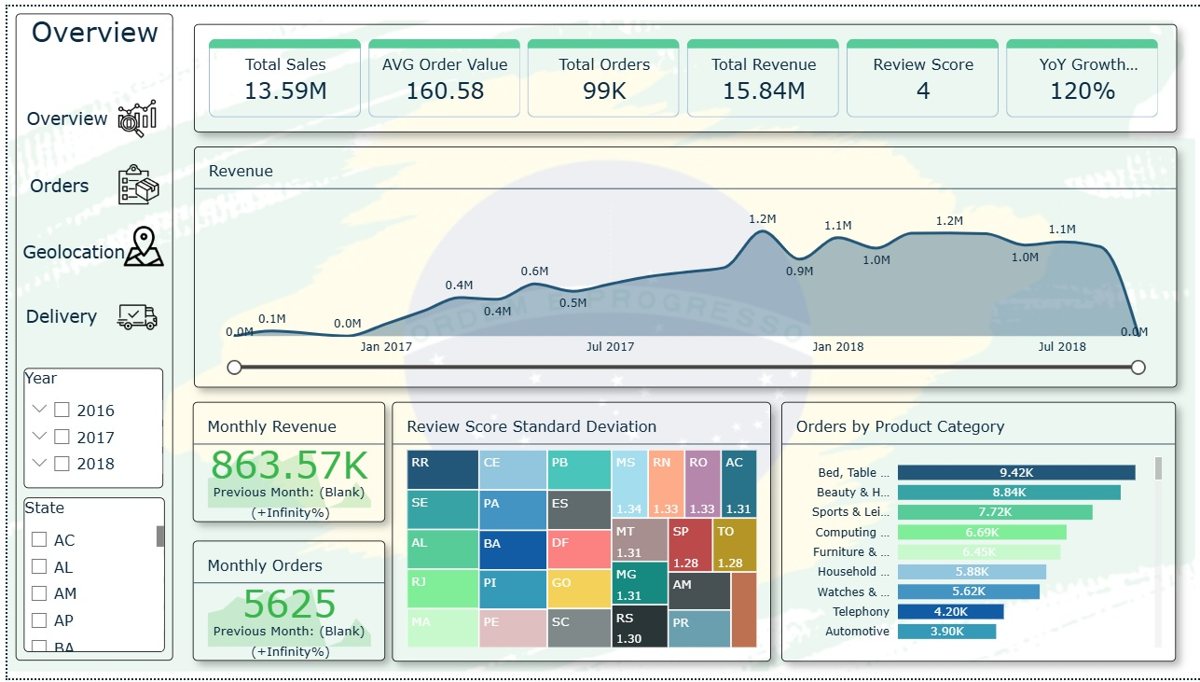Select the RJ treemap tile
This screenshot has height=682, width=1200.
443,589
